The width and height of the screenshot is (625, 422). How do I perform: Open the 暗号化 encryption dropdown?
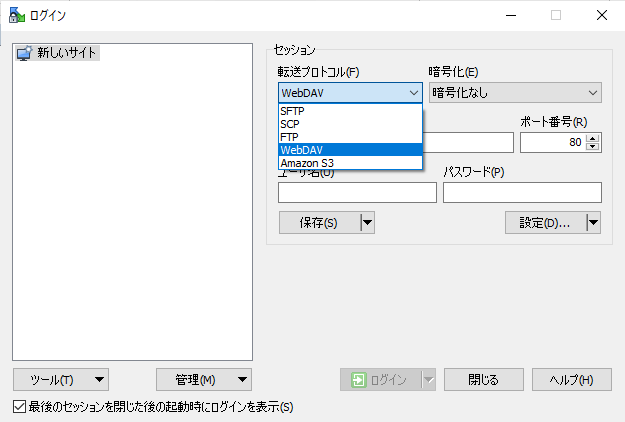[x=515, y=93]
